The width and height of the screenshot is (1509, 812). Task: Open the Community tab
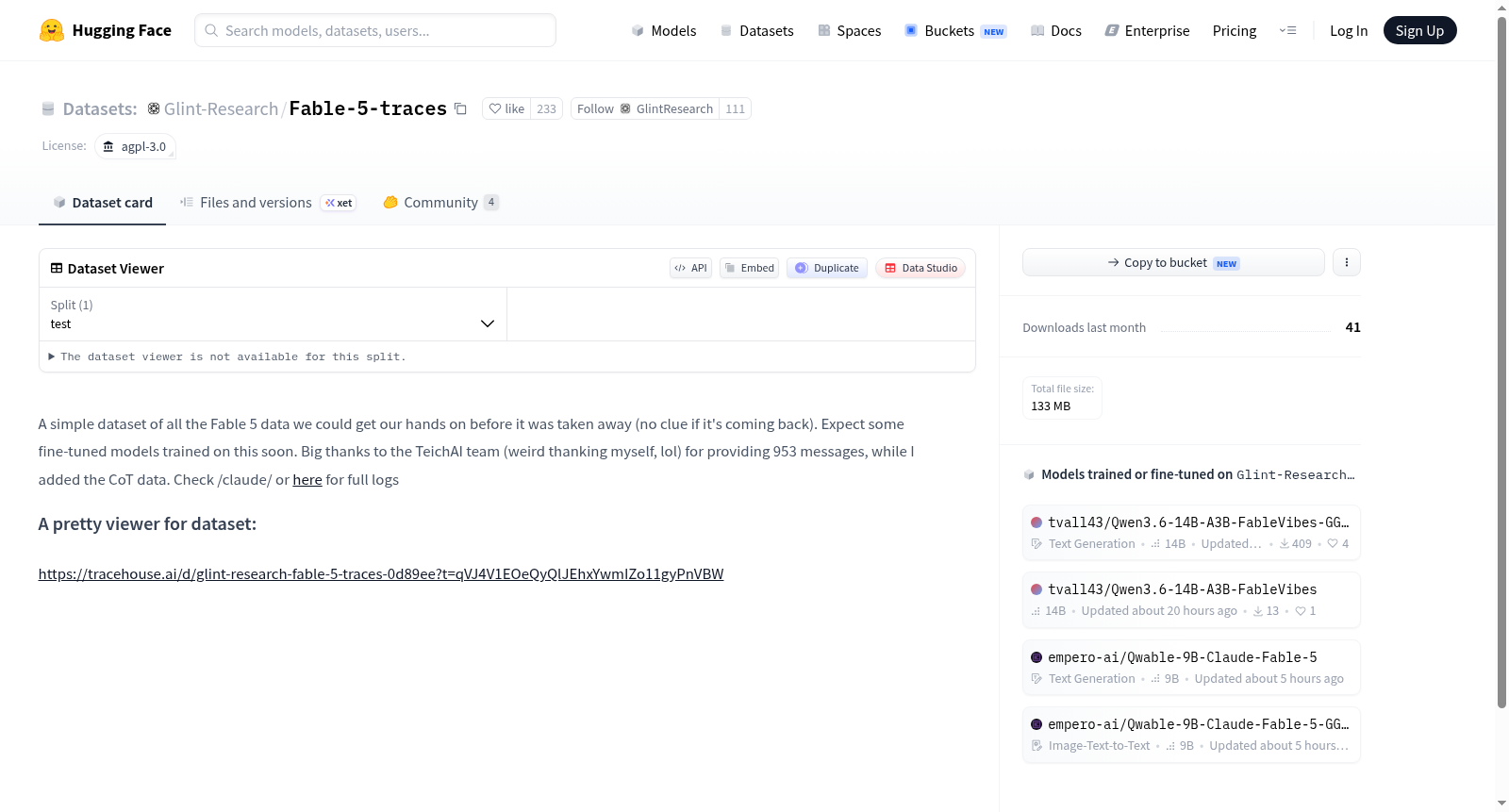[x=440, y=202]
